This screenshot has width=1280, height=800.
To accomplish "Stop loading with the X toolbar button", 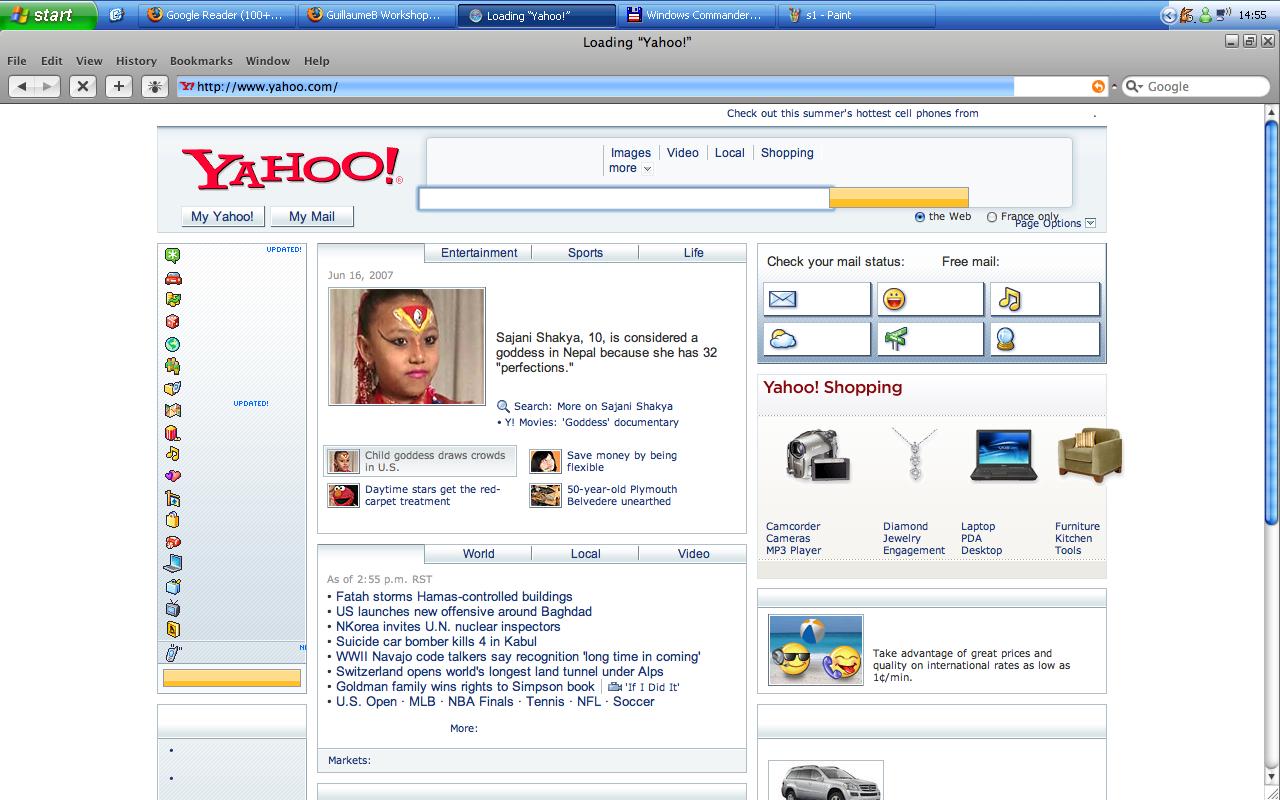I will tap(83, 87).
